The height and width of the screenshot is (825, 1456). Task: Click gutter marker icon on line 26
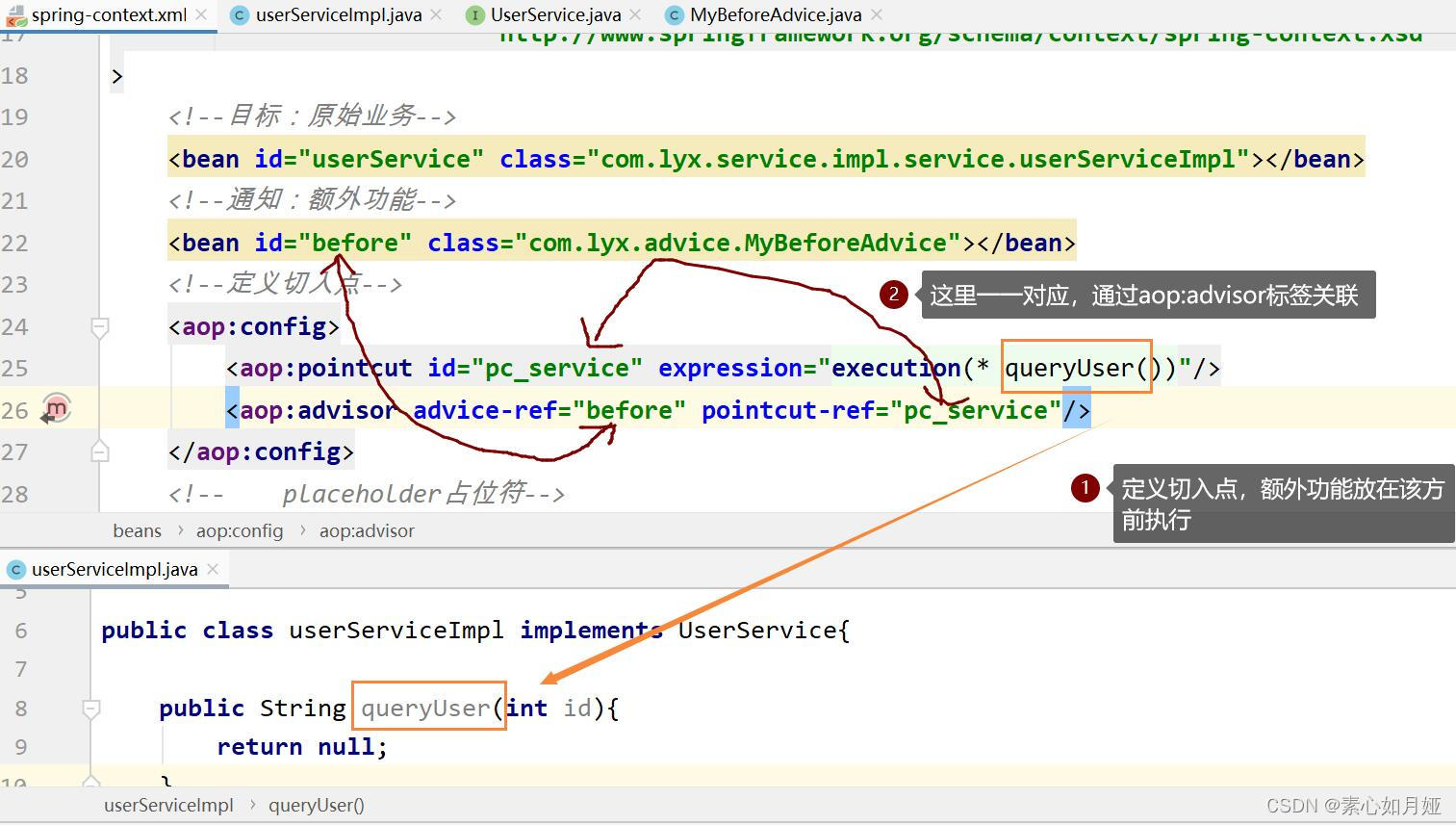[x=57, y=409]
